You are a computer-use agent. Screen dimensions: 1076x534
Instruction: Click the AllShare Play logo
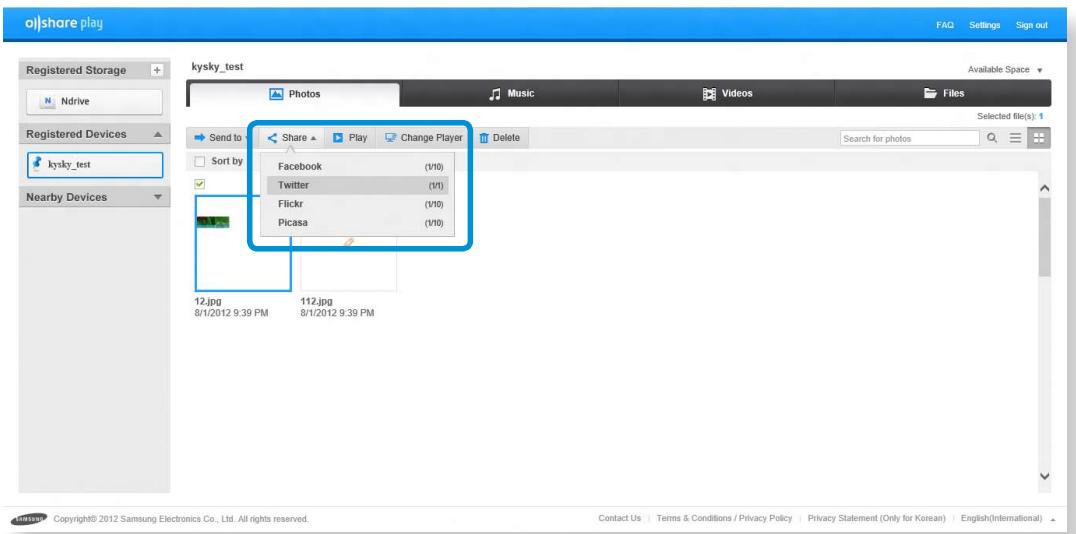click(x=64, y=24)
